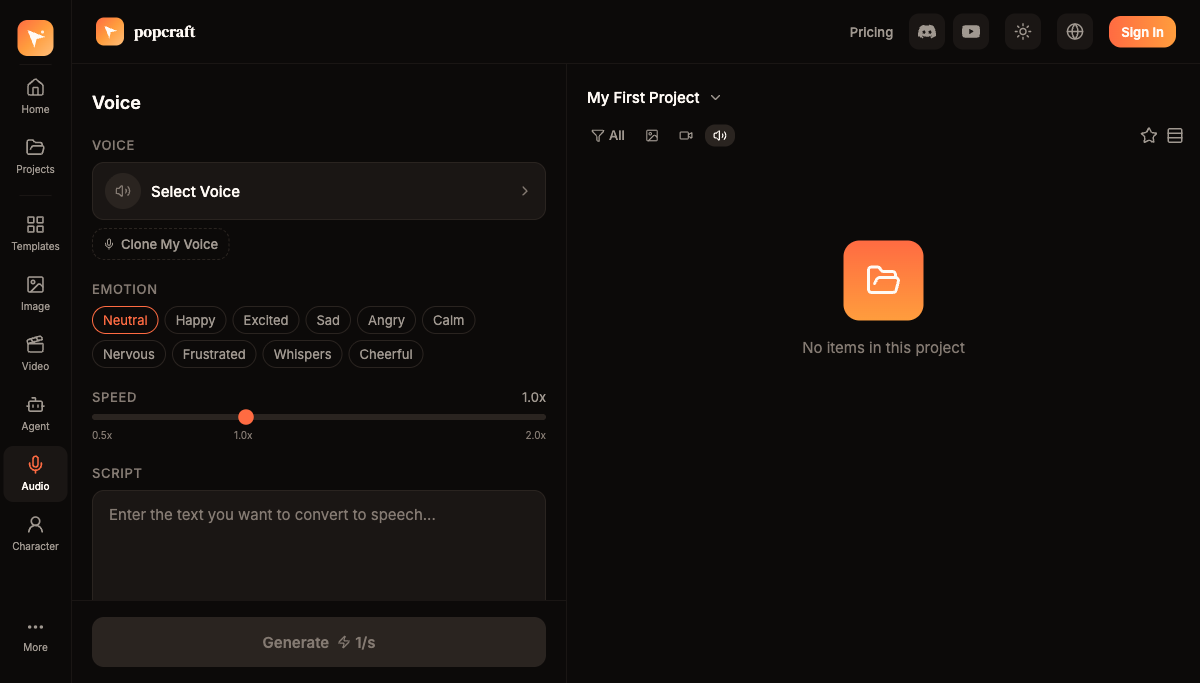Screen dimensions: 1200x683
Task: Toggle the light/dark theme sun icon
Action: pyautogui.click(x=1022, y=32)
